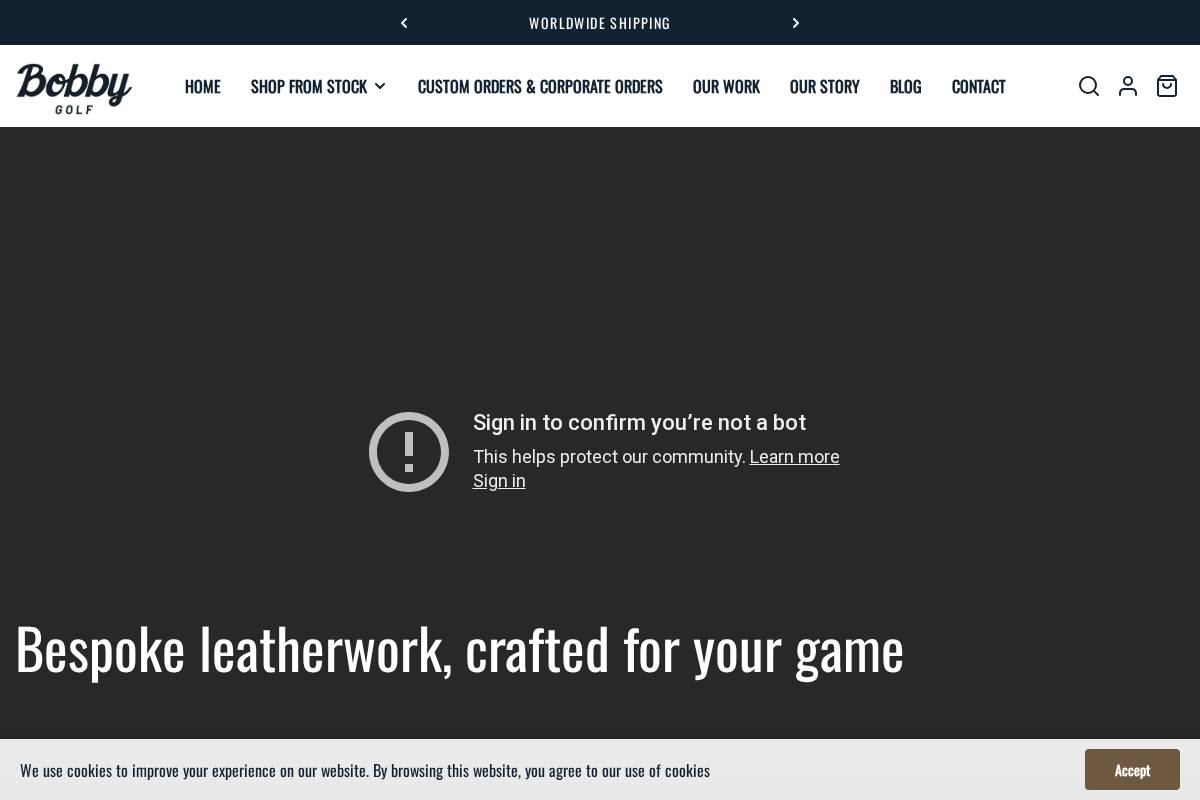Open the shopping cart icon
1200x800 pixels.
point(1167,86)
